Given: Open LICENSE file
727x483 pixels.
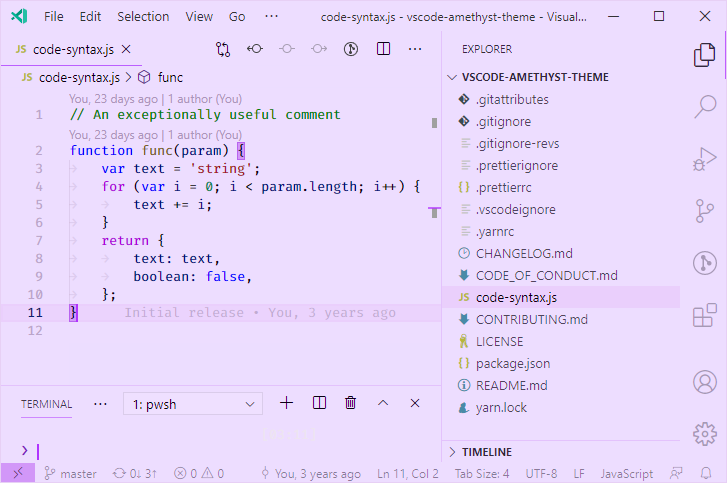Looking at the screenshot, I should point(561,342).
